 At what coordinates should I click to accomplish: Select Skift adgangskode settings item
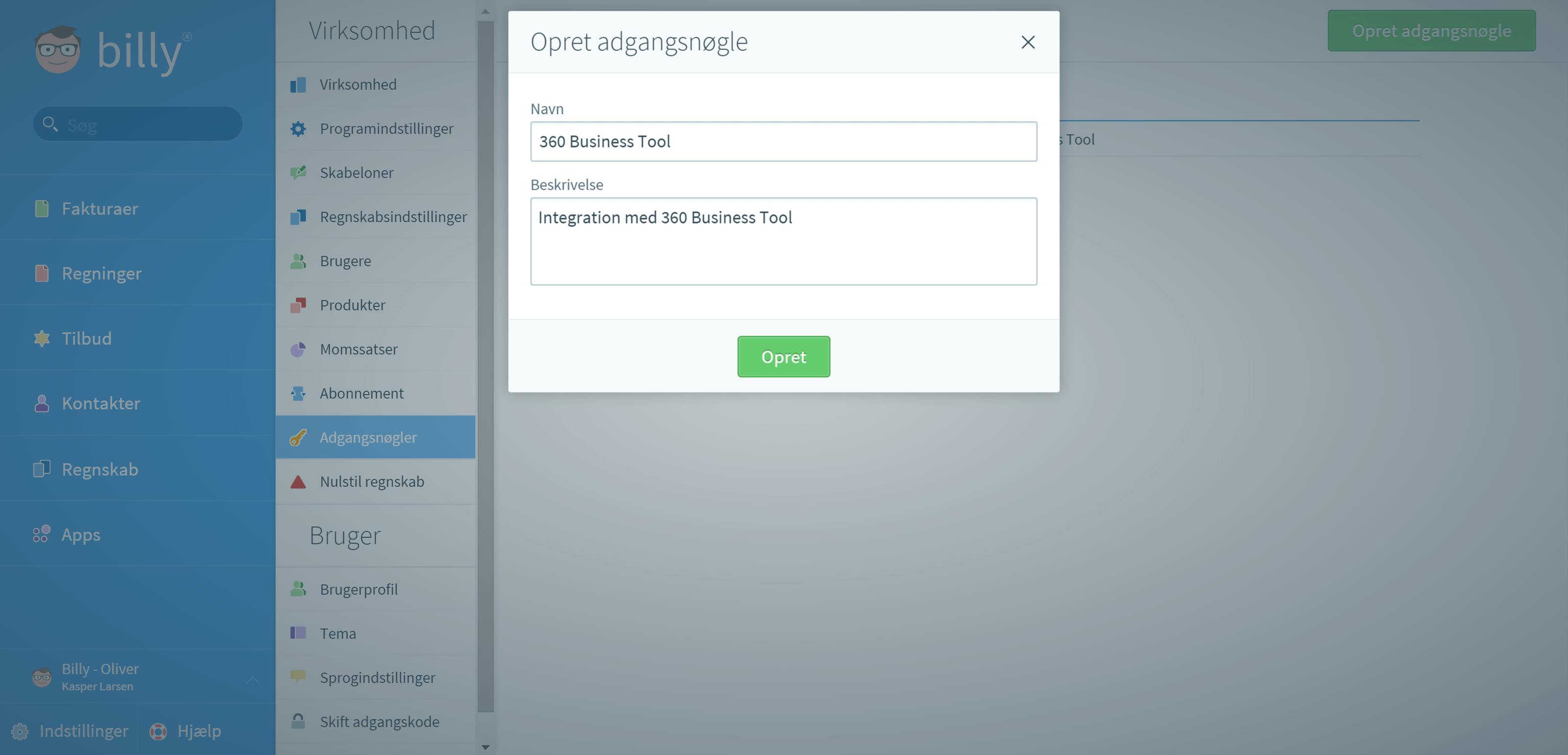coord(375,722)
